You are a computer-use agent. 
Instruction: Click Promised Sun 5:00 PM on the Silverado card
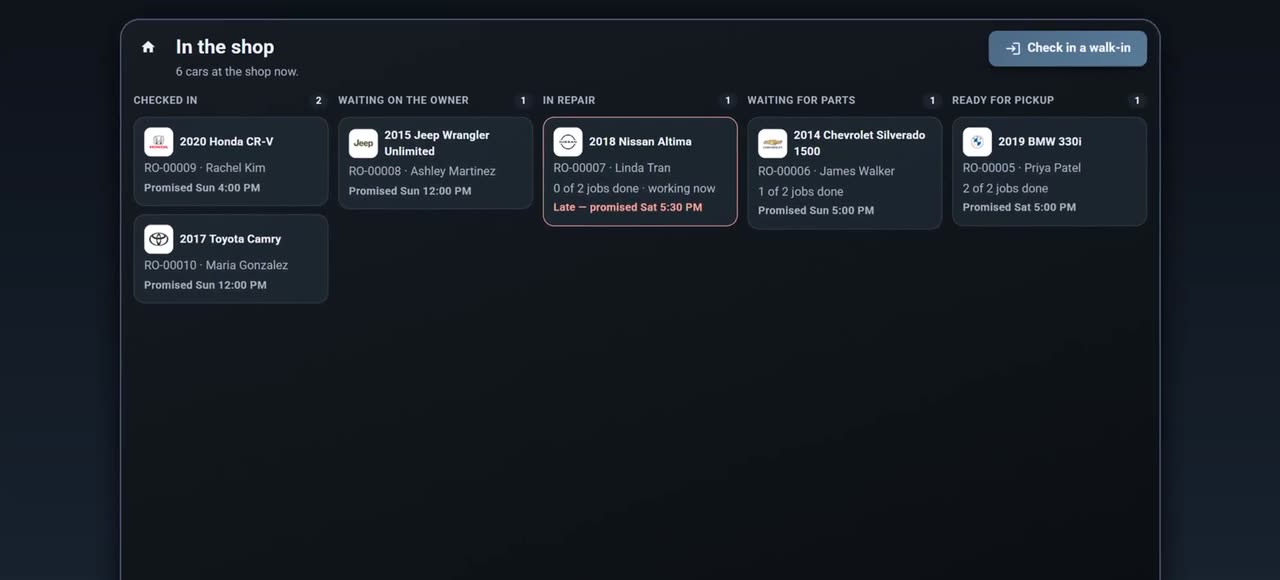pyautogui.click(x=816, y=211)
